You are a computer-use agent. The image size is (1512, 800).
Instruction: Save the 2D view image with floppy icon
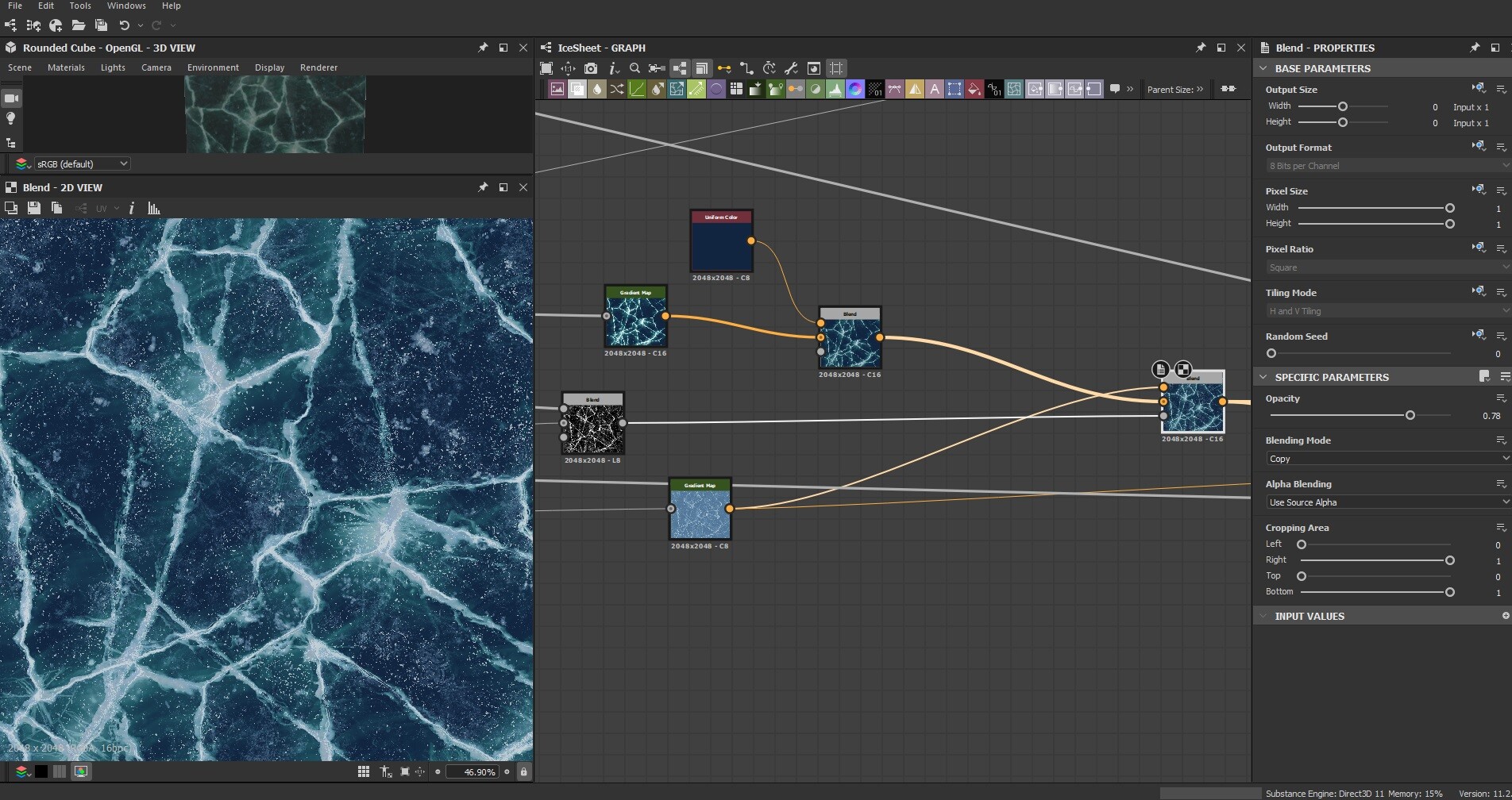pyautogui.click(x=33, y=208)
